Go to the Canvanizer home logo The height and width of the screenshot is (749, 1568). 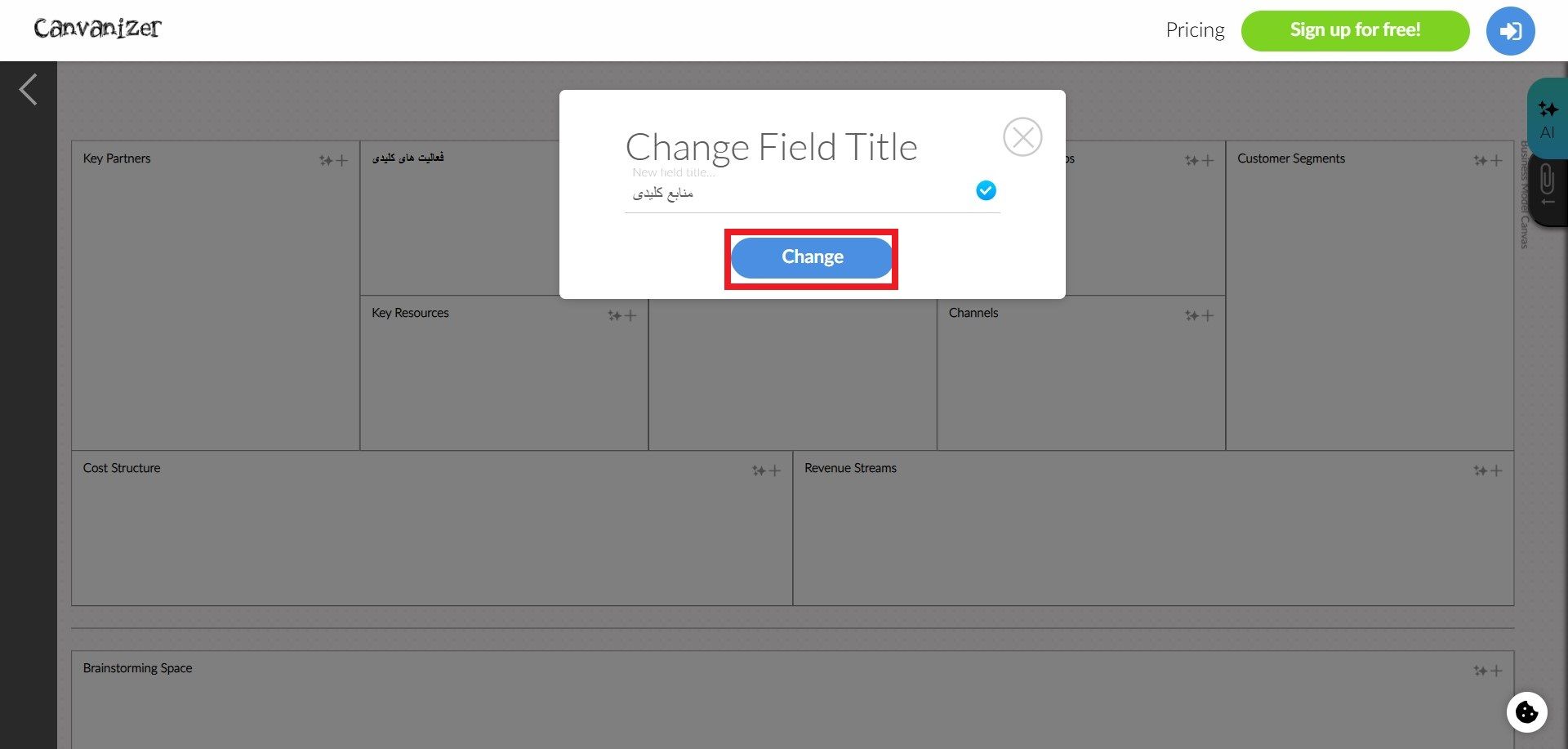coord(98,29)
